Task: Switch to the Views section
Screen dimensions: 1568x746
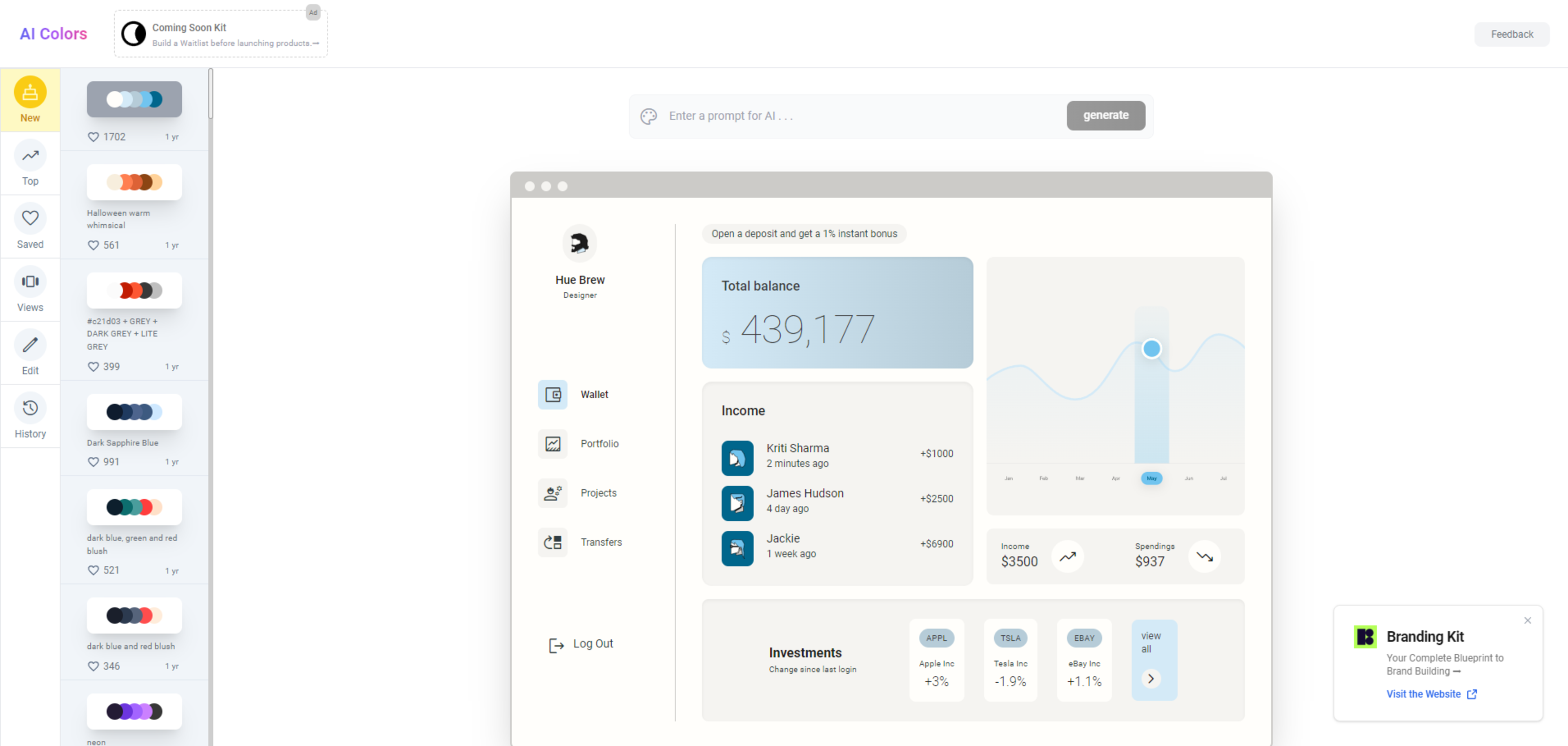Action: click(30, 290)
